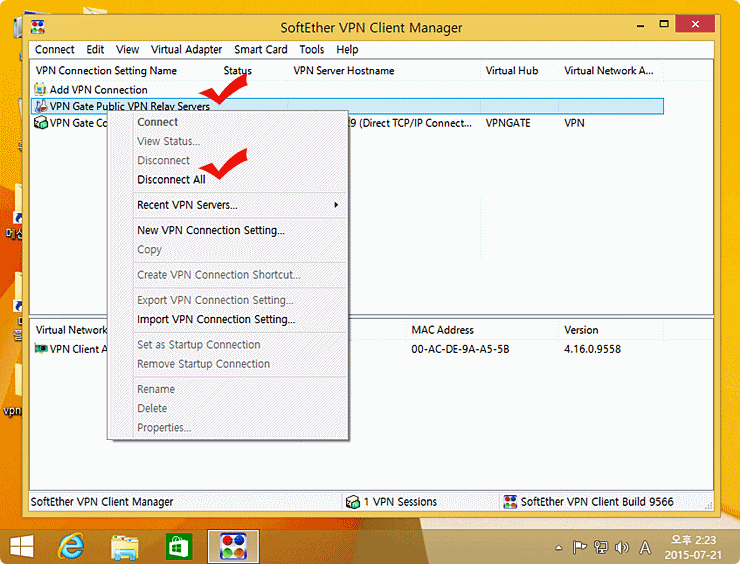Maximize the SoftEther VPN Client Manager window
The image size is (740, 564).
pyautogui.click(x=664, y=24)
